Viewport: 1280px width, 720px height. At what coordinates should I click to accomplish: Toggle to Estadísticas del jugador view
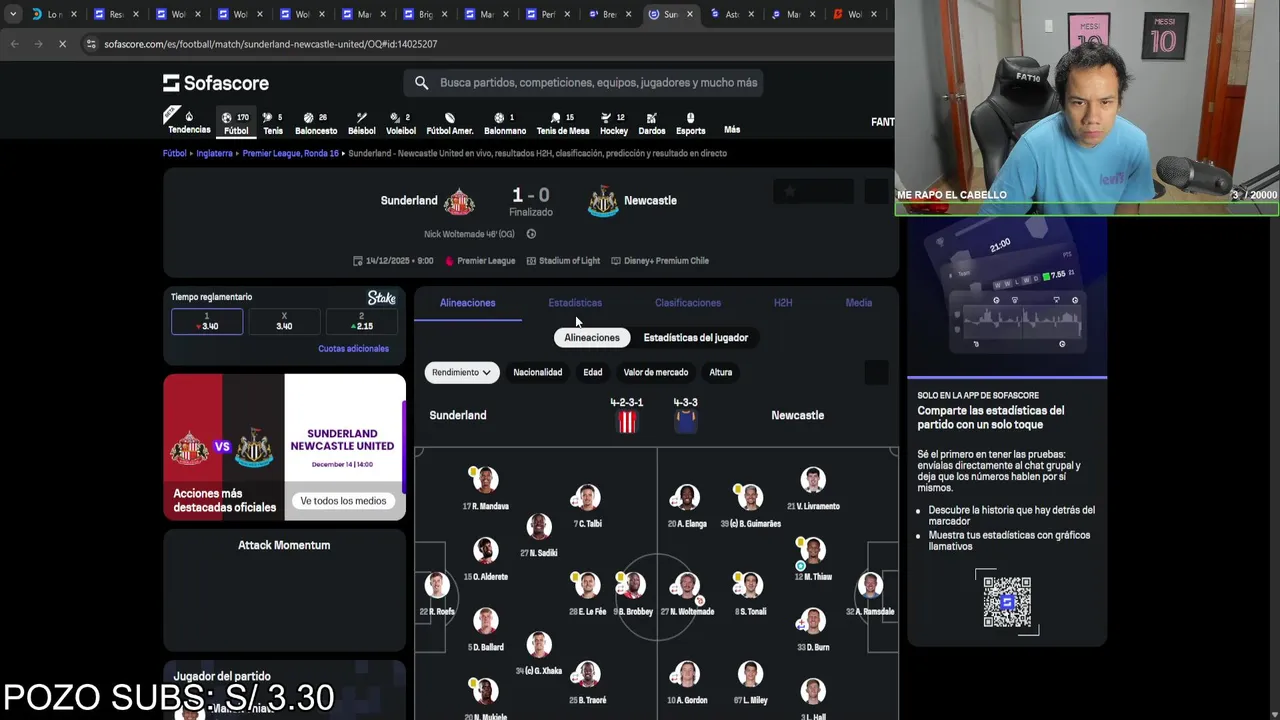(x=696, y=338)
